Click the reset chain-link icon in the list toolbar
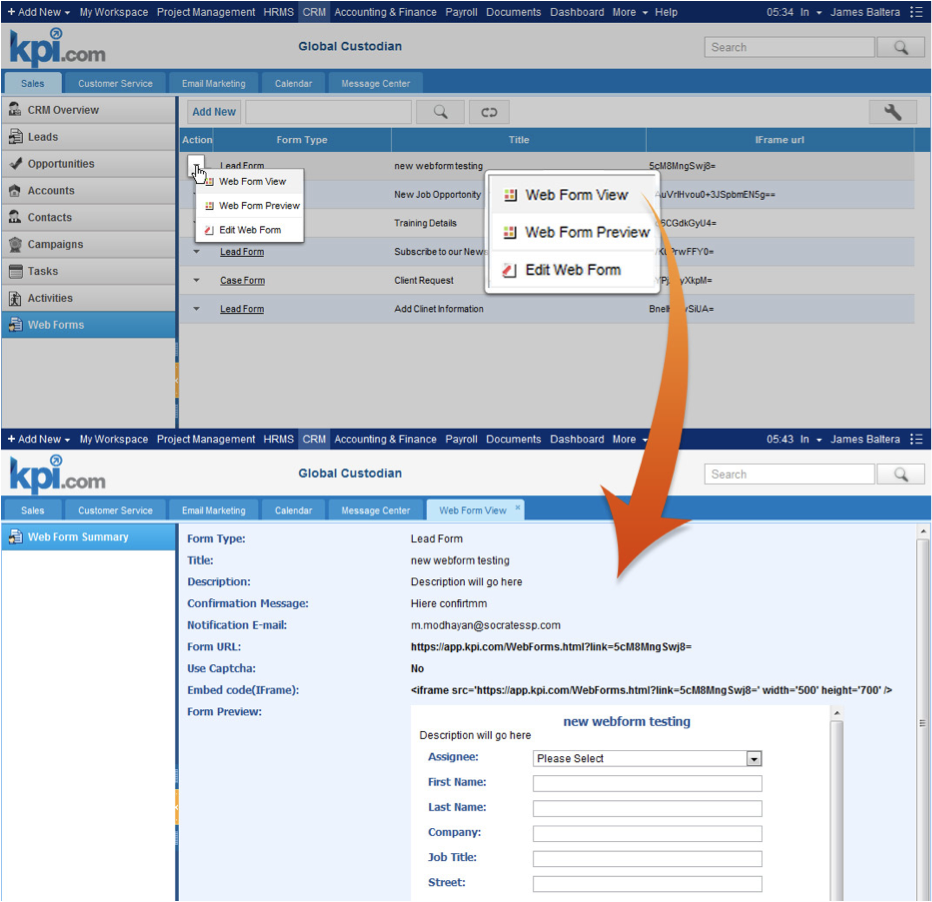Screen dimensions: 932x902 (x=489, y=112)
